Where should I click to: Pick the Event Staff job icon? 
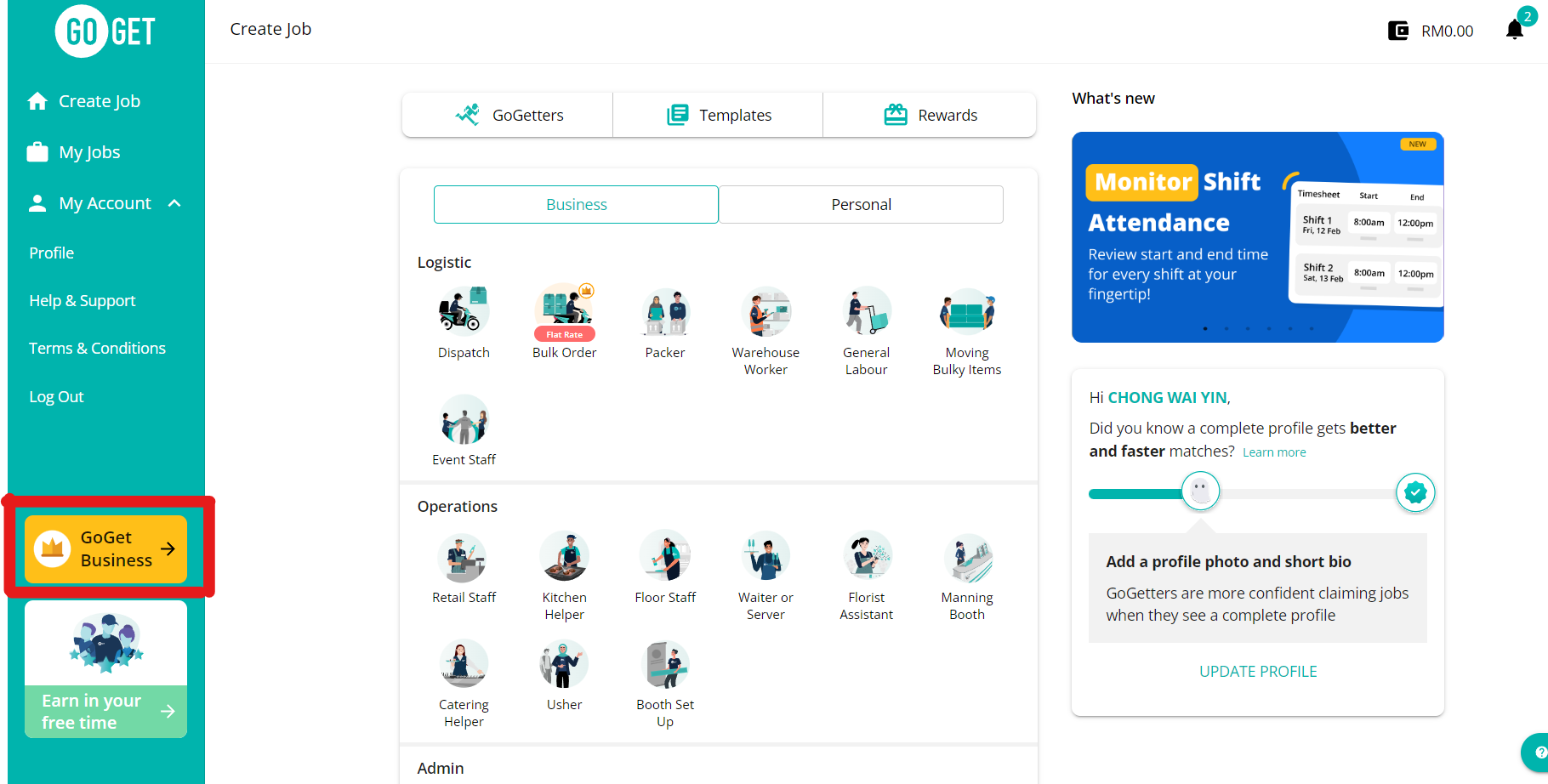click(464, 419)
